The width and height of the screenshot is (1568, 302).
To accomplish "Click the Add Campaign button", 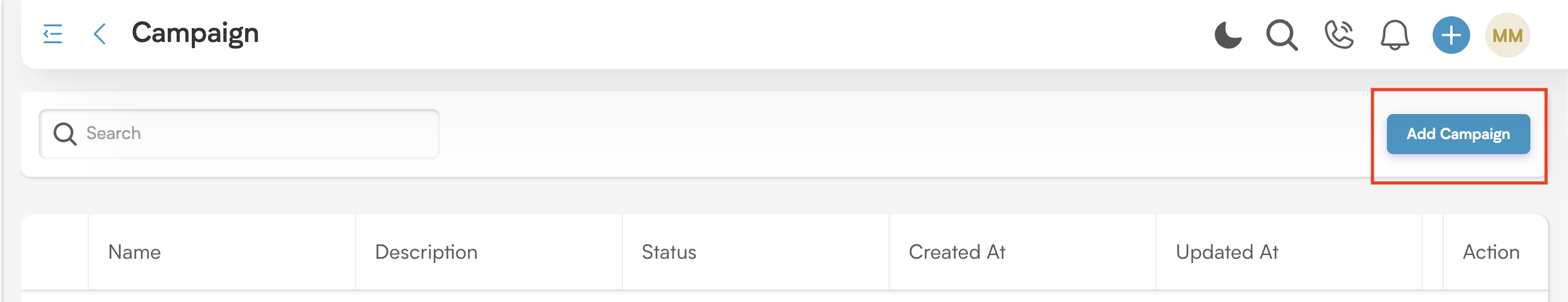I will (1458, 134).
